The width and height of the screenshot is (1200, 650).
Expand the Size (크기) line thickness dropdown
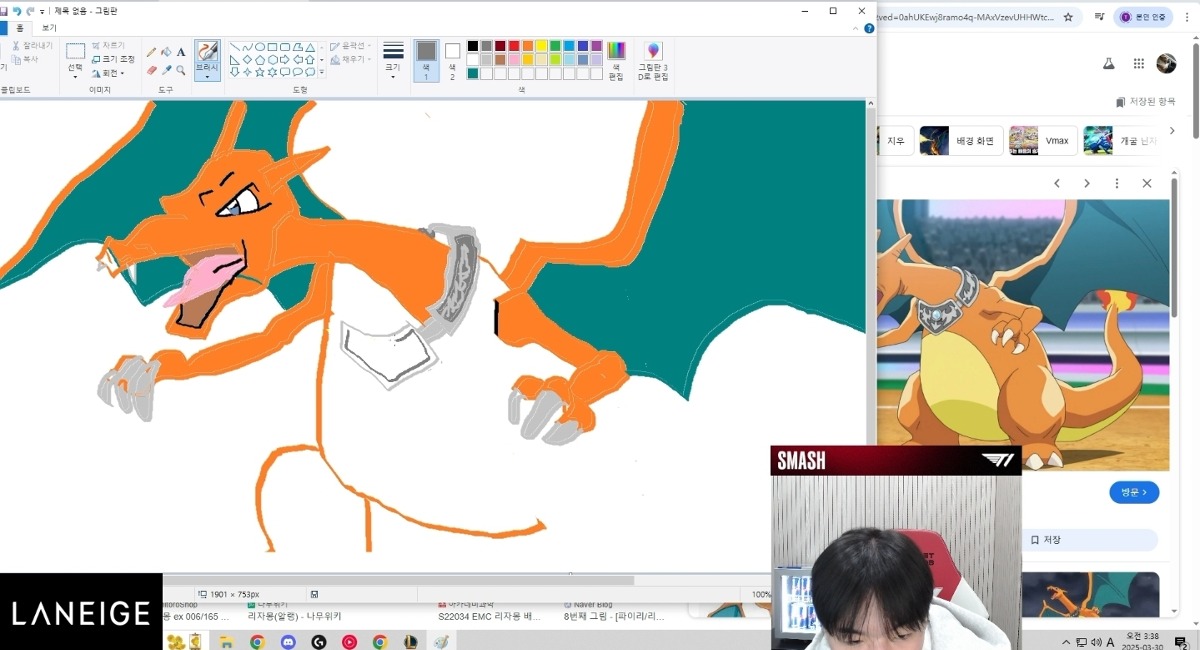point(393,61)
